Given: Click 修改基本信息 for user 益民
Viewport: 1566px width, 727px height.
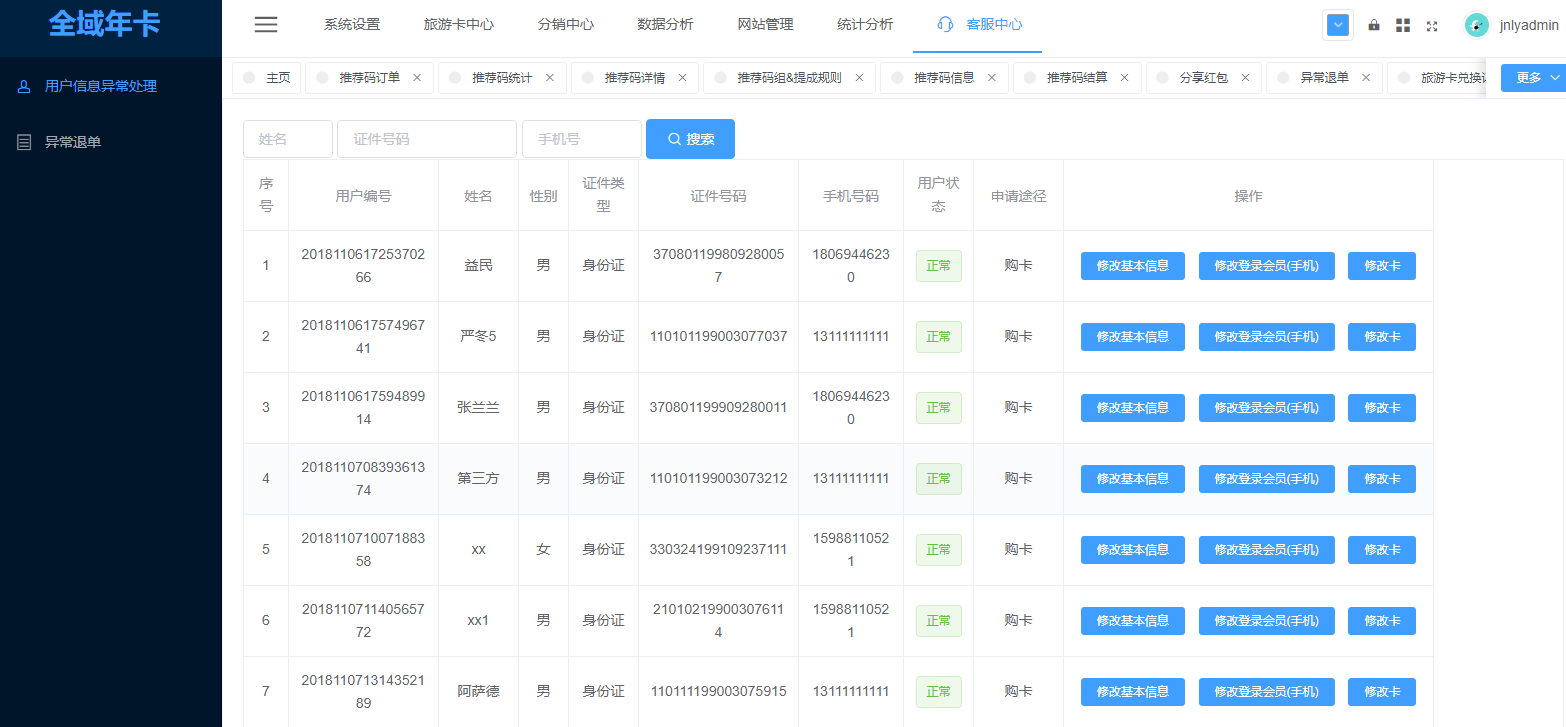Looking at the screenshot, I should (x=1132, y=266).
